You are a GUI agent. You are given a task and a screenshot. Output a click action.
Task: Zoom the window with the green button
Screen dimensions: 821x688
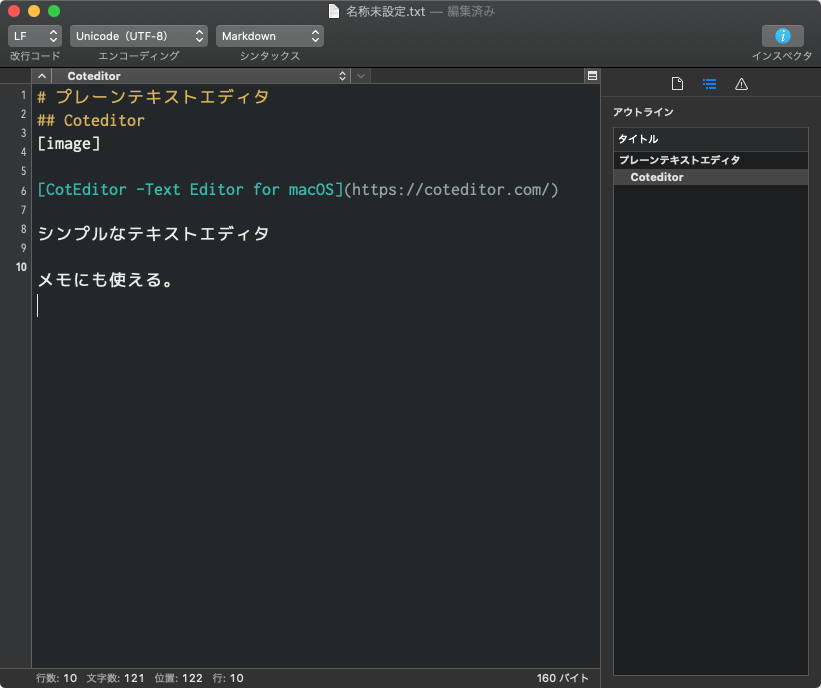[x=54, y=11]
